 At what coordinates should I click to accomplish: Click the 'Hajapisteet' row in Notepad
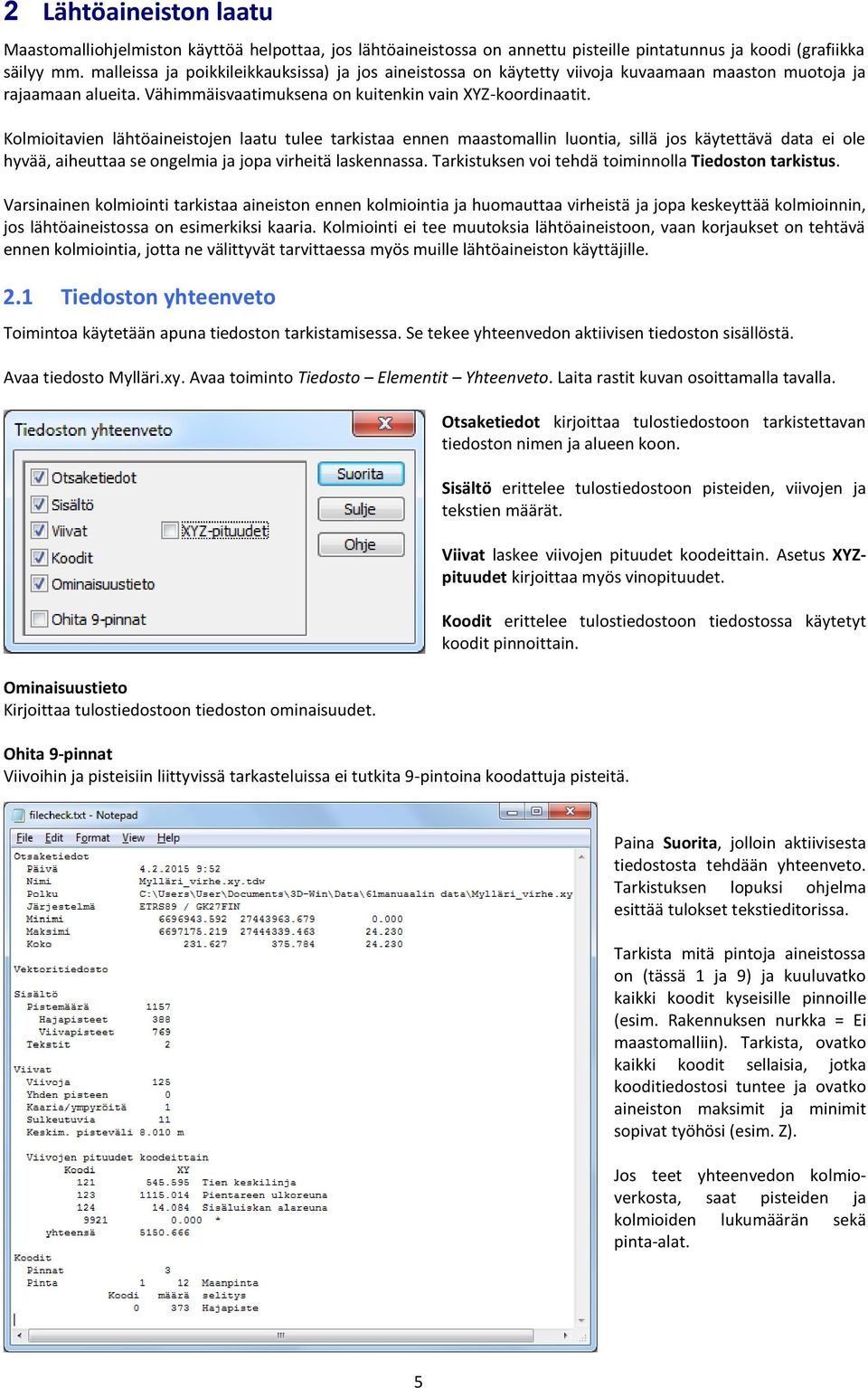(104, 1019)
